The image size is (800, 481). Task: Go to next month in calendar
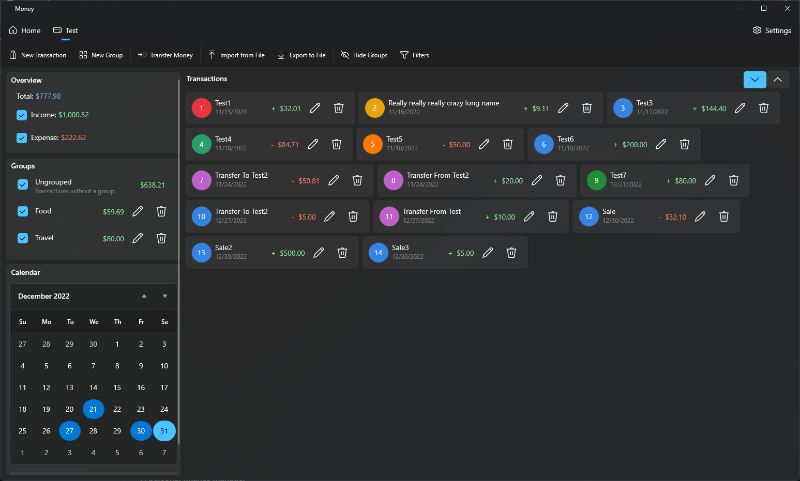coord(165,296)
